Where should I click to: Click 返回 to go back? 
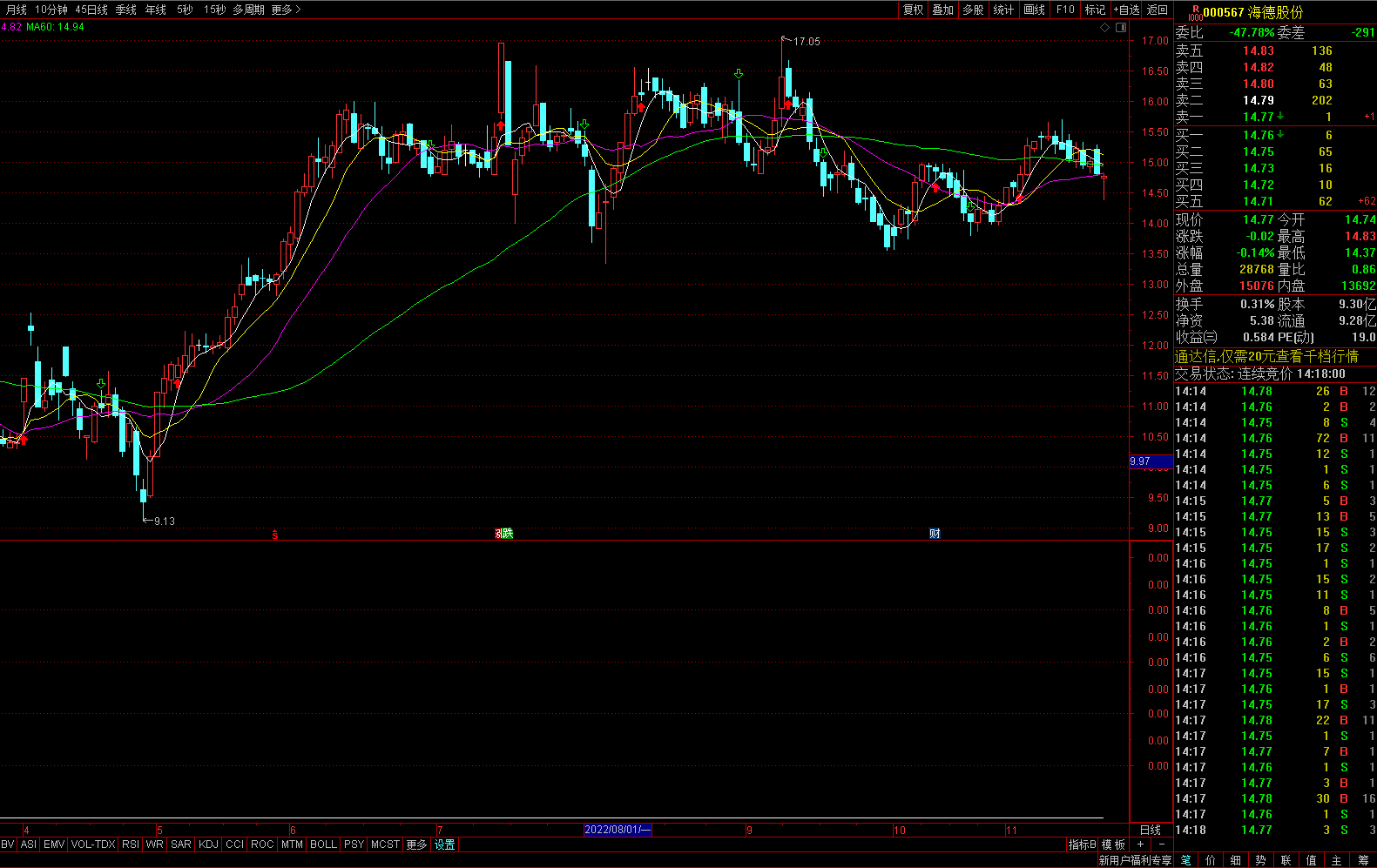tap(1158, 10)
